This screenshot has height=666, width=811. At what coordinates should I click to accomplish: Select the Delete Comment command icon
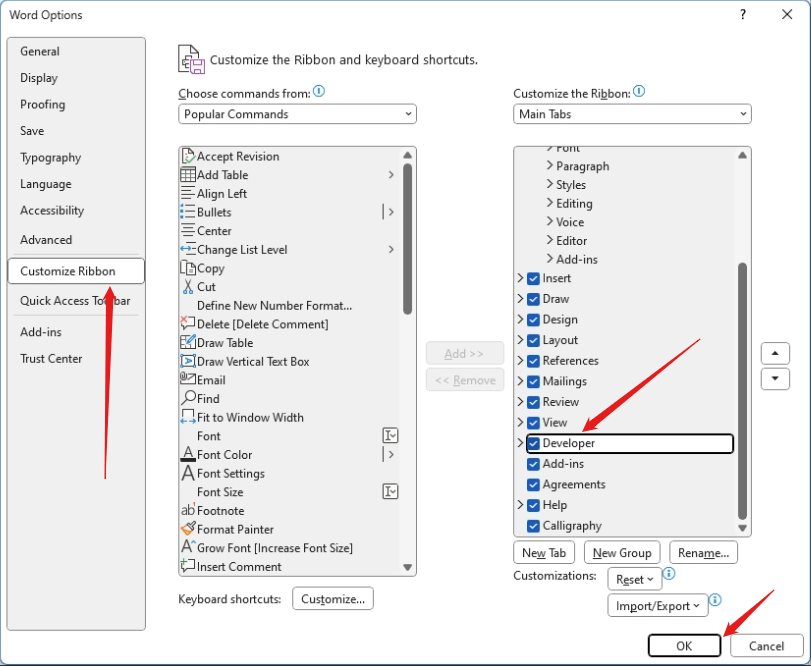(x=188, y=324)
